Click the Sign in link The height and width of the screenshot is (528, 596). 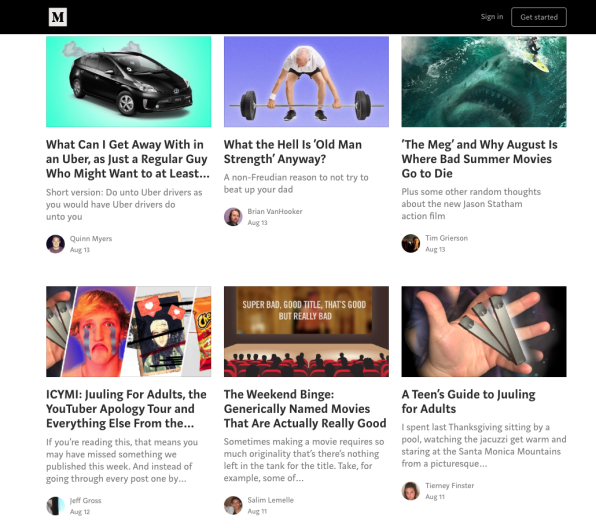(x=491, y=17)
